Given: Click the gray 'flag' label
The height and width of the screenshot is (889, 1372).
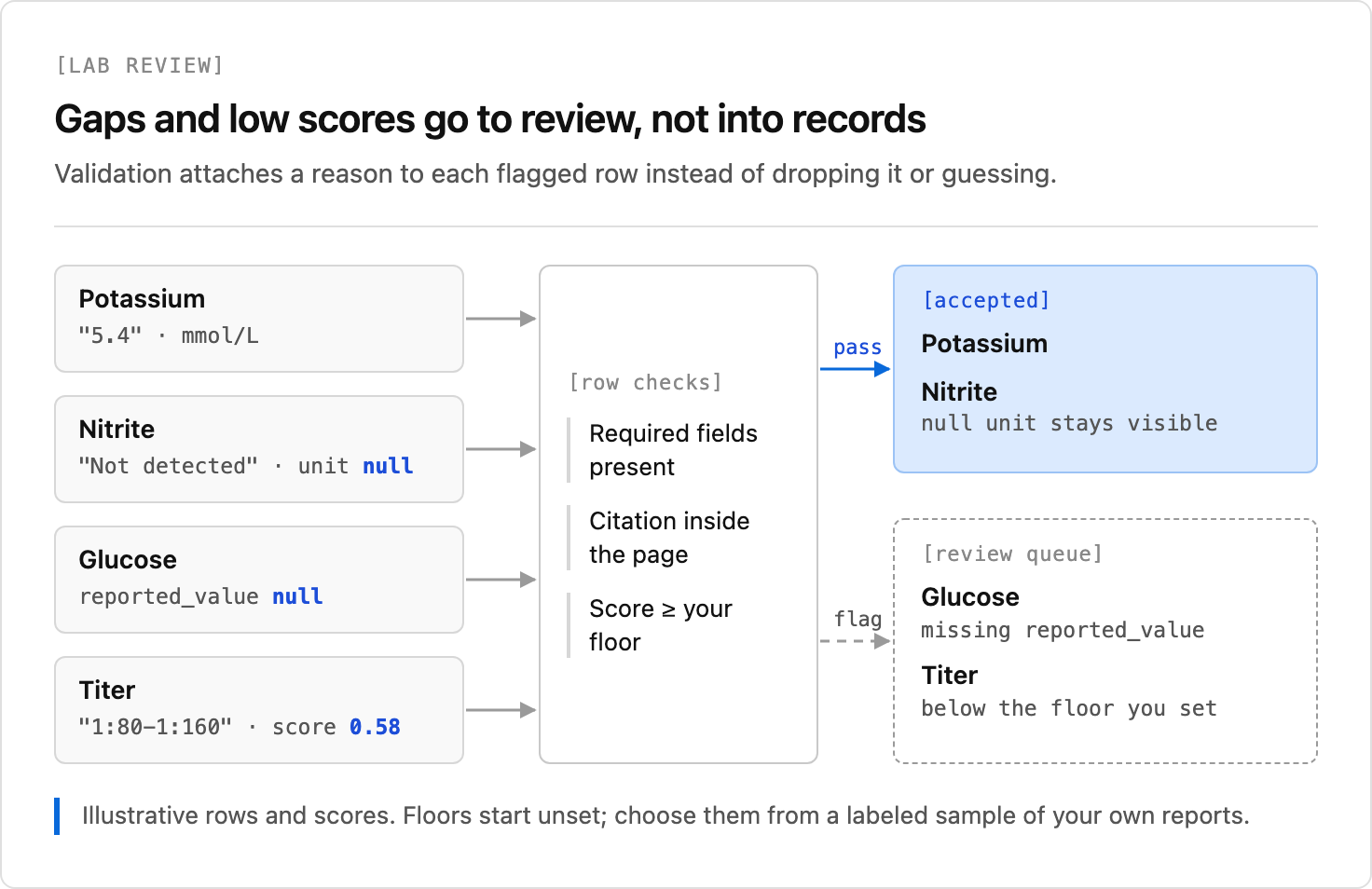Looking at the screenshot, I should (857, 619).
